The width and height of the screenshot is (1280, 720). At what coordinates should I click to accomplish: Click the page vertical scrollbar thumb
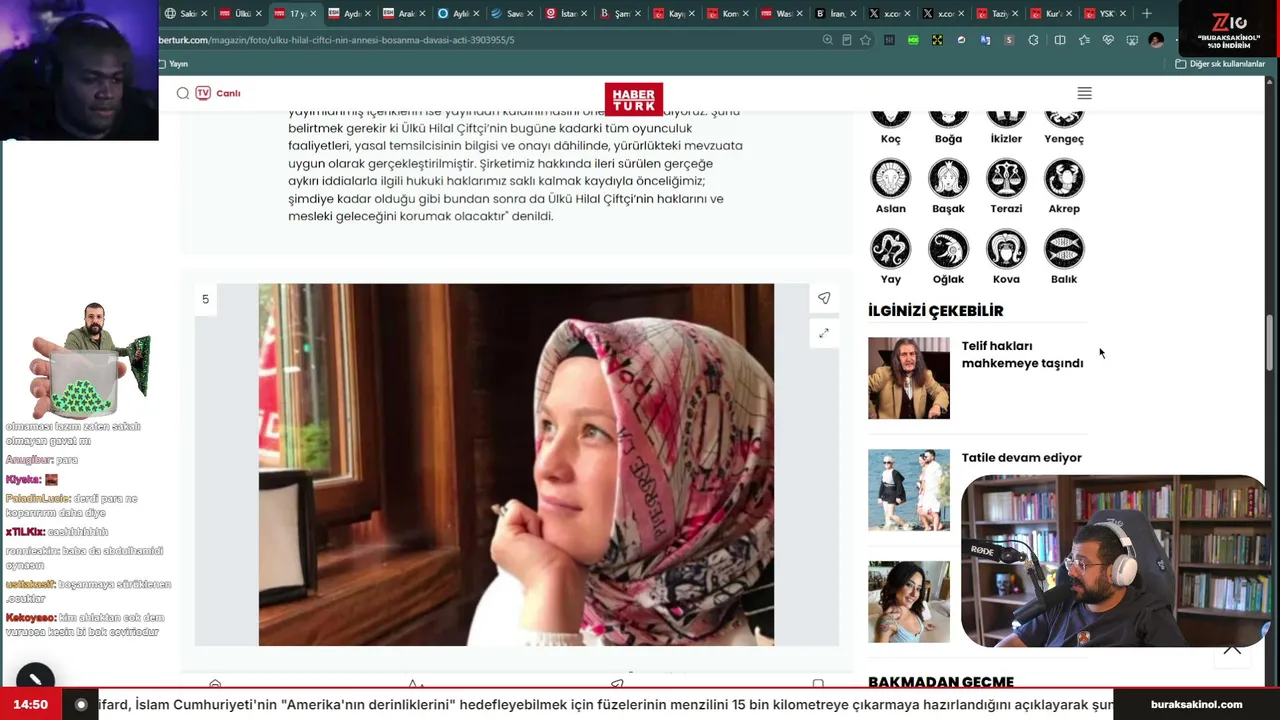click(x=1270, y=341)
